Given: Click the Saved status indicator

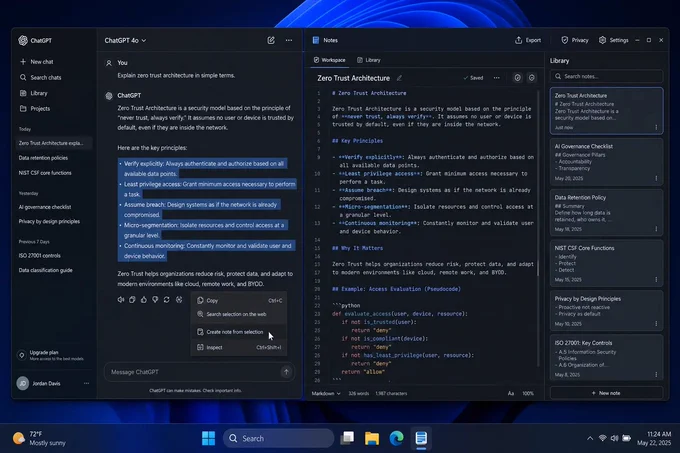Looking at the screenshot, I should (x=473, y=78).
